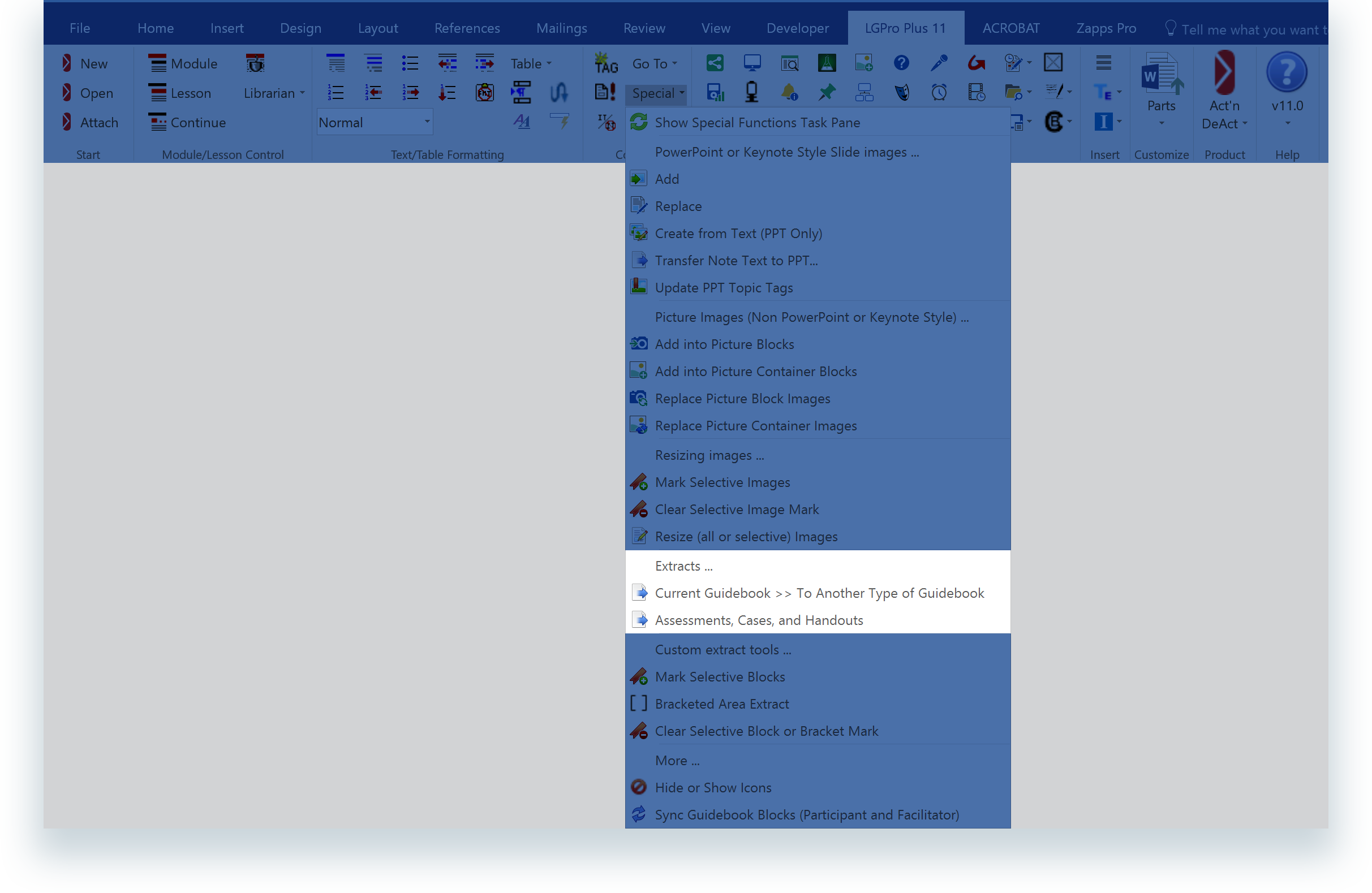
Task: Click the alarm clock icon
Action: tap(939, 92)
